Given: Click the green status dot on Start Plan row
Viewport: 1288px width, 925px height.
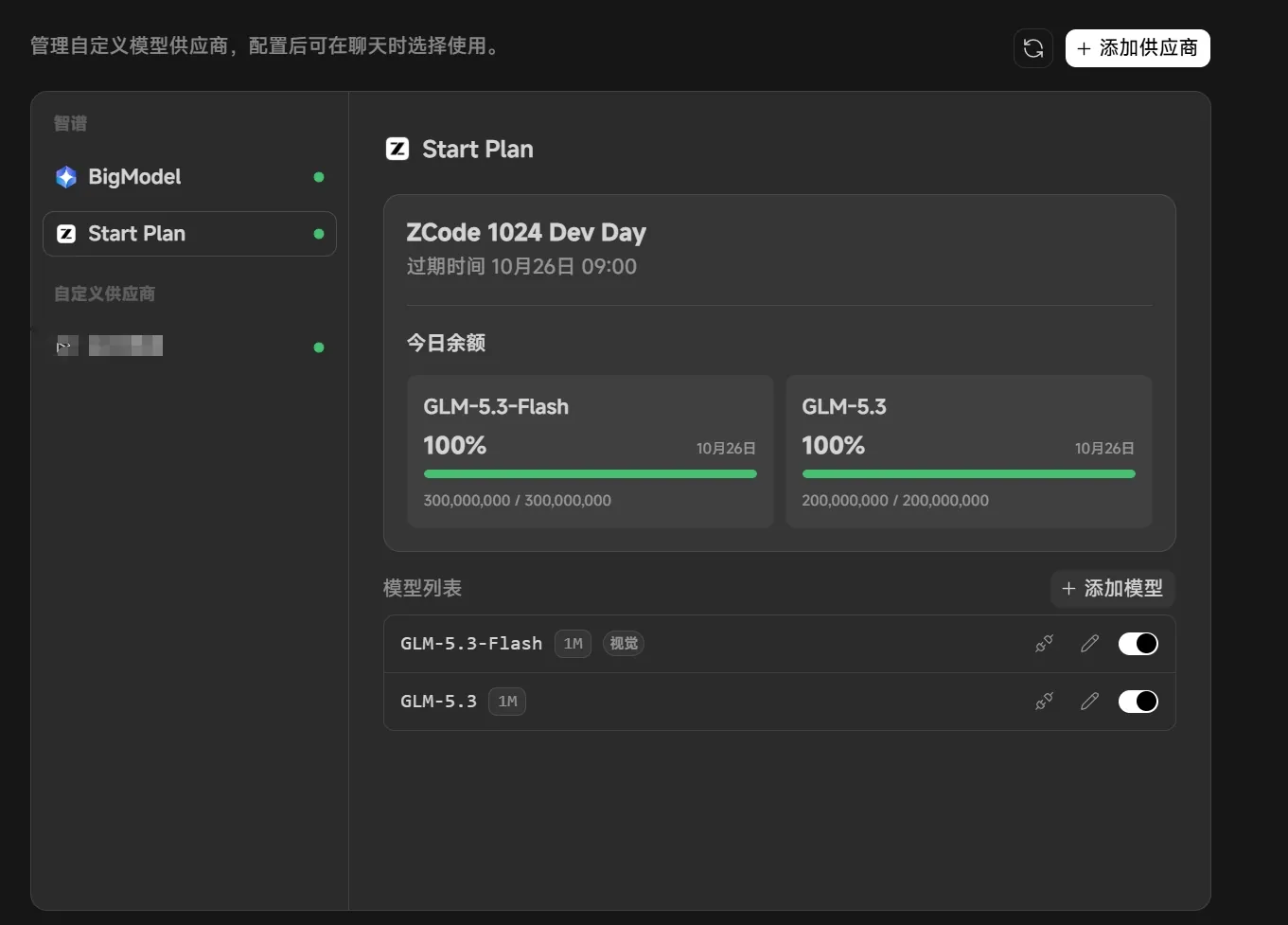Looking at the screenshot, I should click(319, 234).
